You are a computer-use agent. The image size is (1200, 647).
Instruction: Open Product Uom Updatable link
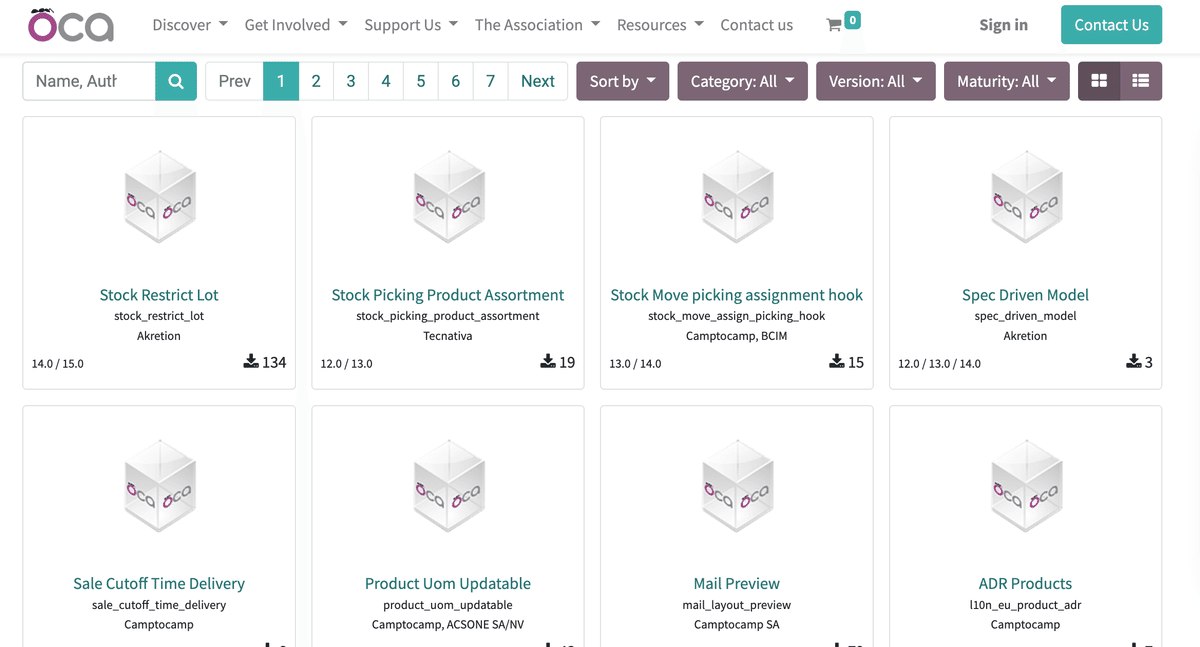(448, 584)
